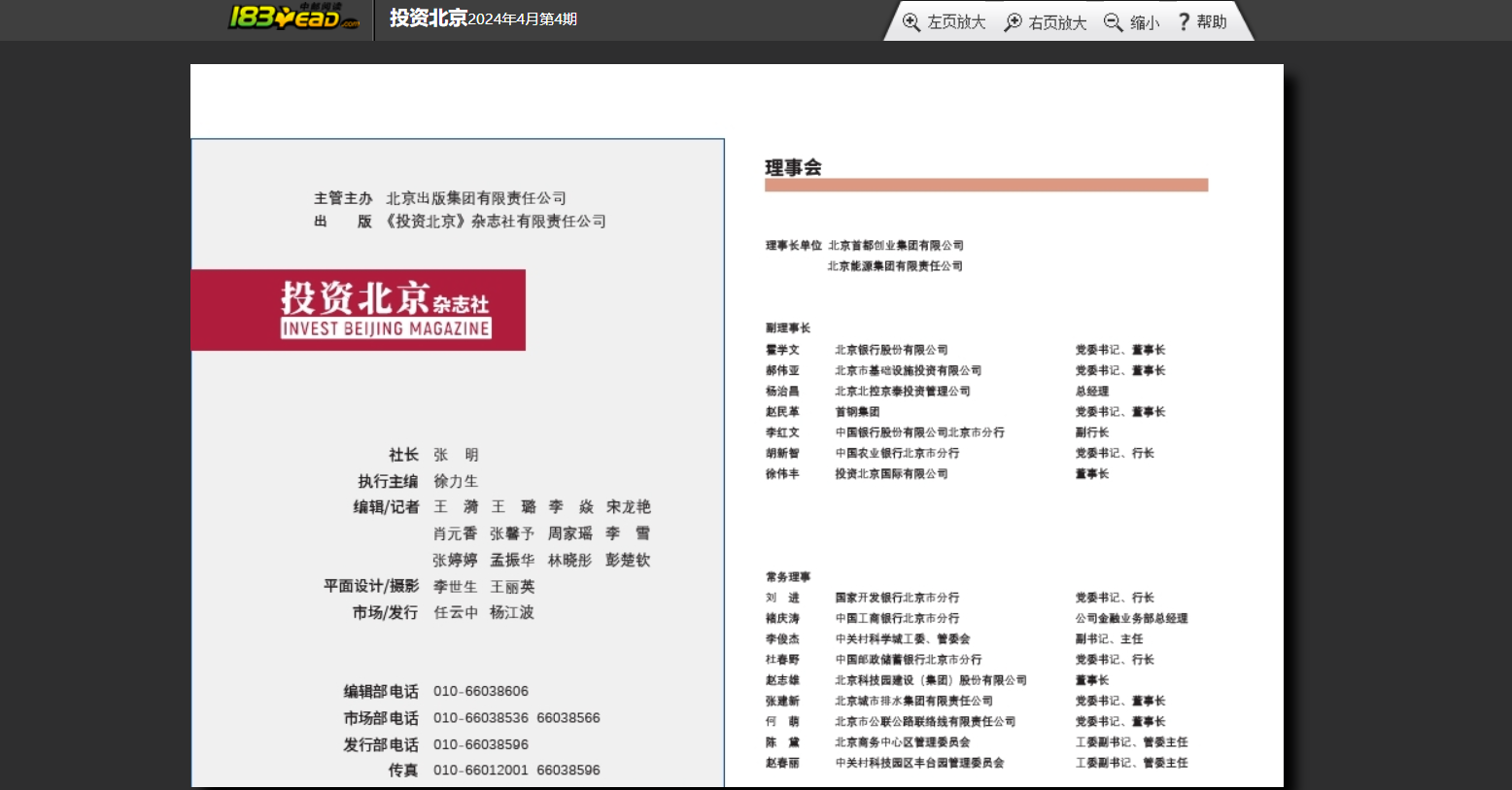Click 北京出版集团有限责任公司 text
Viewport: 1512px width, 790px height.
[x=476, y=198]
